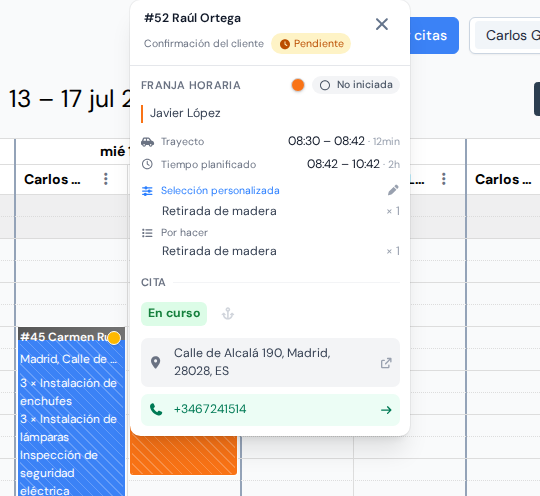This screenshot has width=540, height=496.
Task: Click the map pin icon in address box
Action: coord(156,362)
